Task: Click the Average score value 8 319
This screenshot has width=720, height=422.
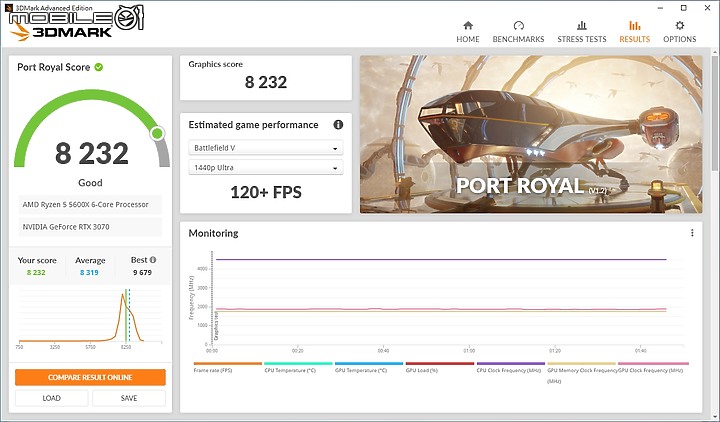Action: click(89, 272)
